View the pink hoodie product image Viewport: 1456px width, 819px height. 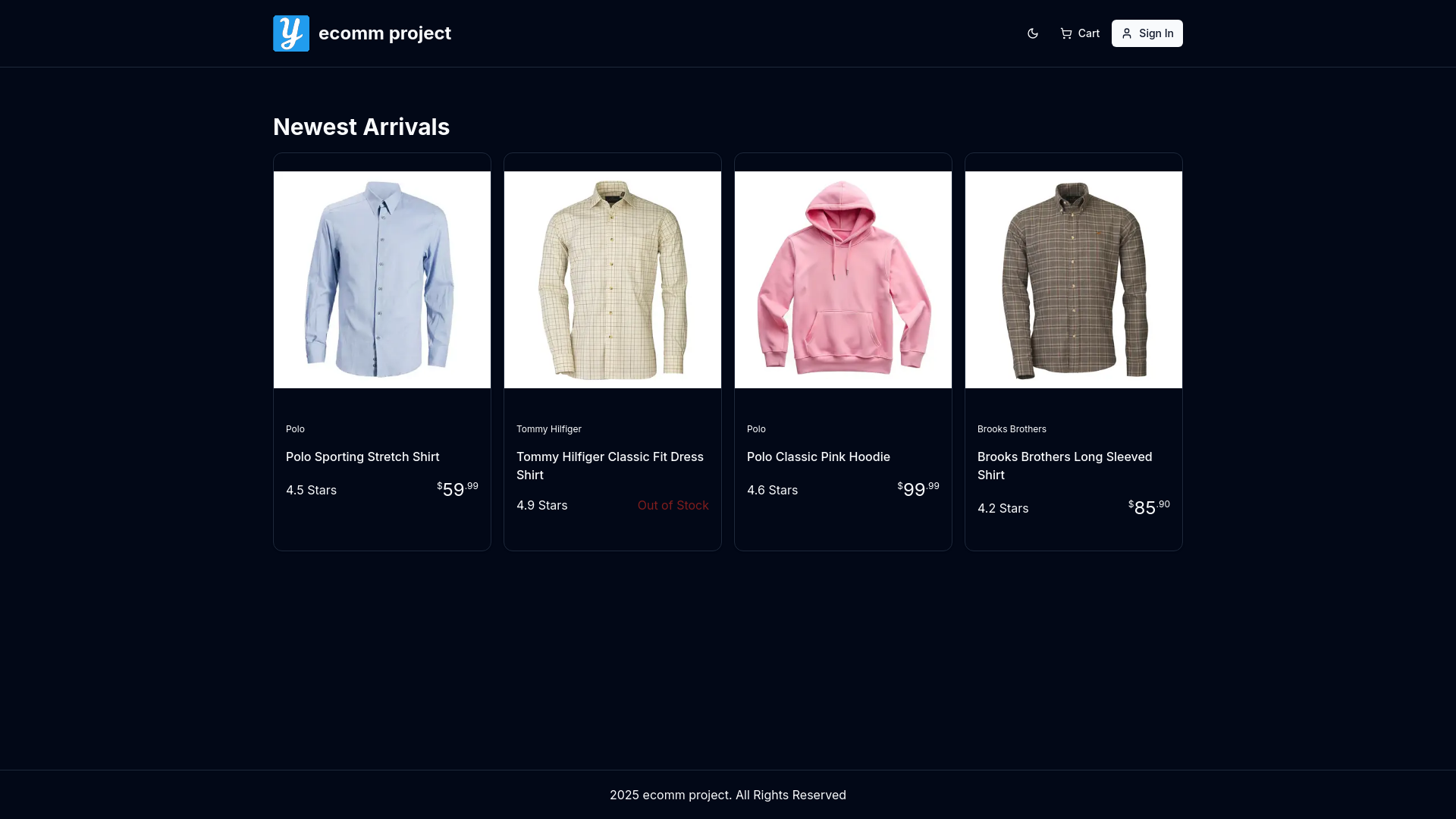click(843, 280)
